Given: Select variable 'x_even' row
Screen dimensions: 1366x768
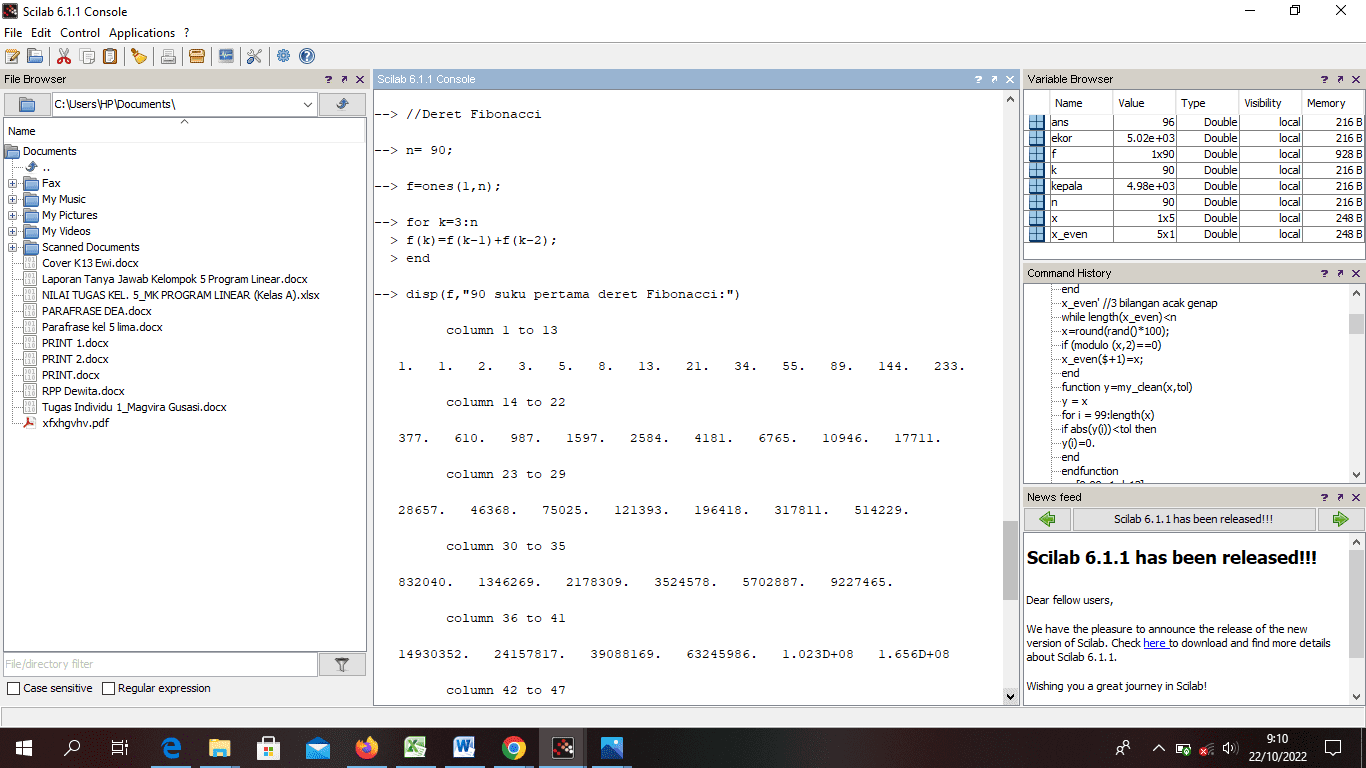Looking at the screenshot, I should pos(1195,234).
